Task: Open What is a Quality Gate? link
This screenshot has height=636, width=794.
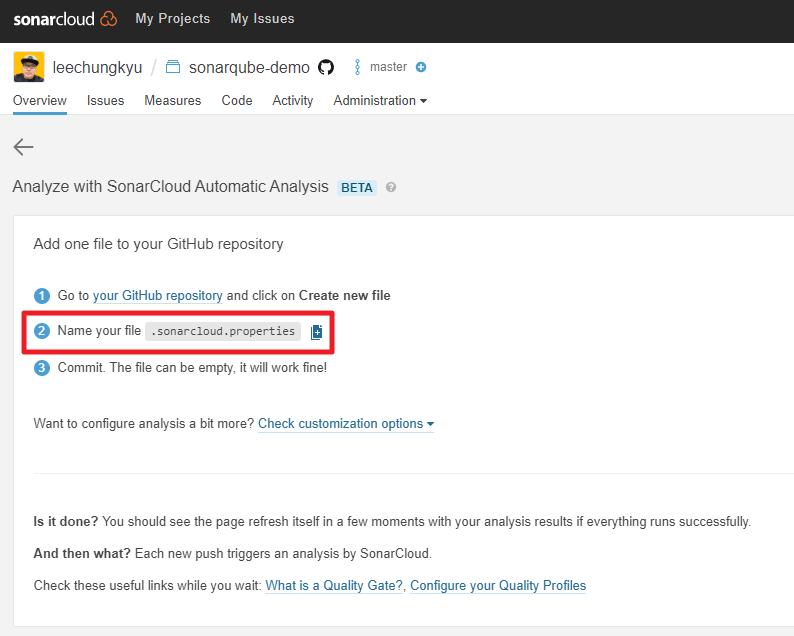Action: [x=334, y=585]
